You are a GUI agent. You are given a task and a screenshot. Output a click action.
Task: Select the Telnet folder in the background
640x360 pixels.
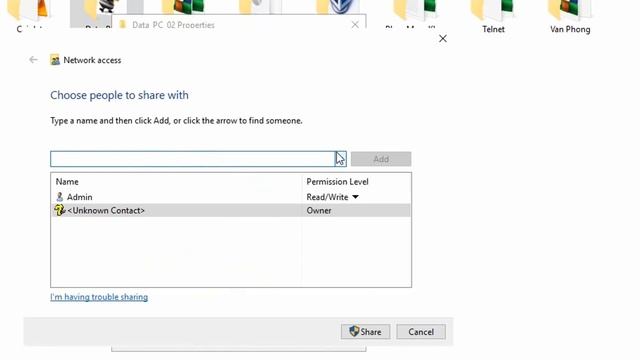[493, 17]
